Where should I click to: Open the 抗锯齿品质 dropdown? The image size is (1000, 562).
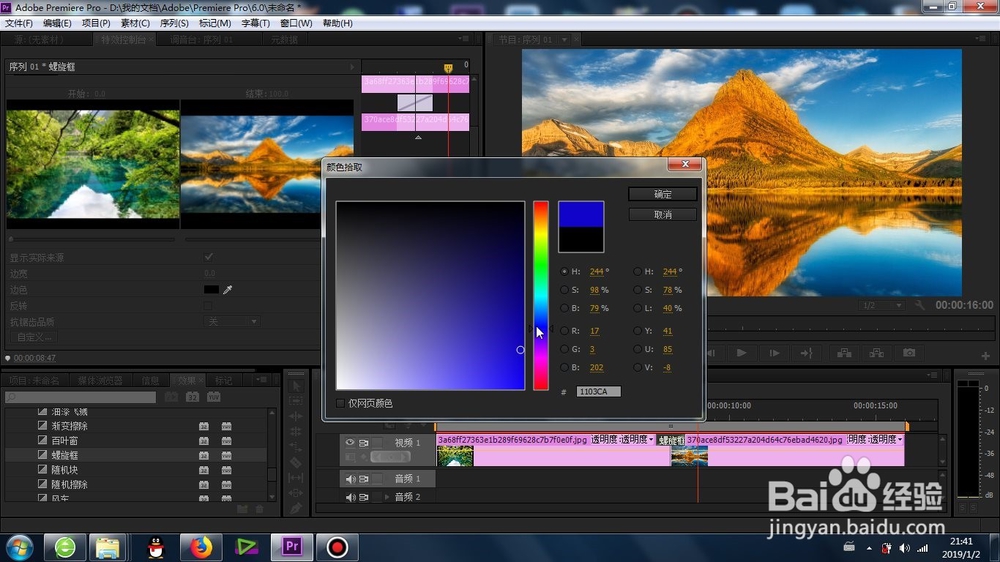231,322
